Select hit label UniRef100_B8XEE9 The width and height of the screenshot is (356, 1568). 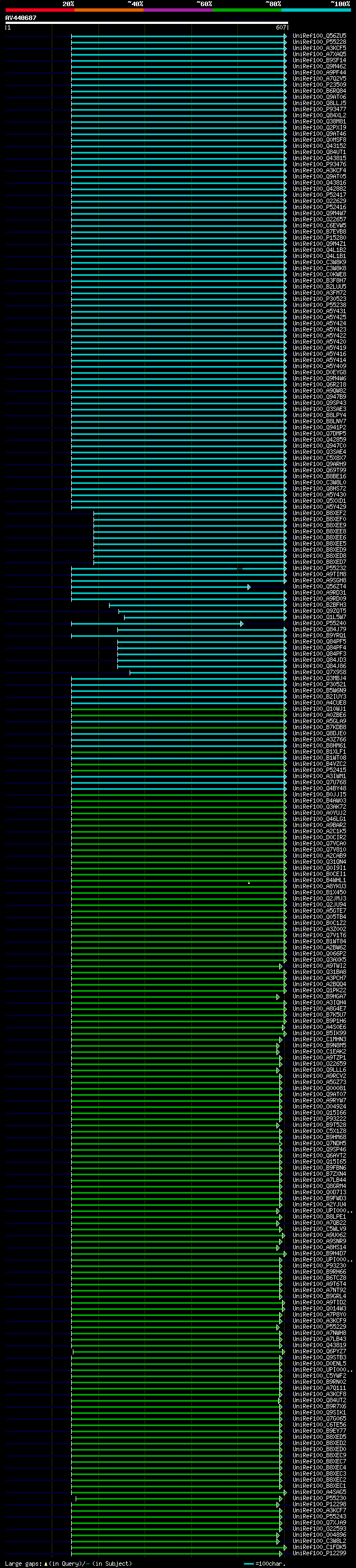point(319,525)
